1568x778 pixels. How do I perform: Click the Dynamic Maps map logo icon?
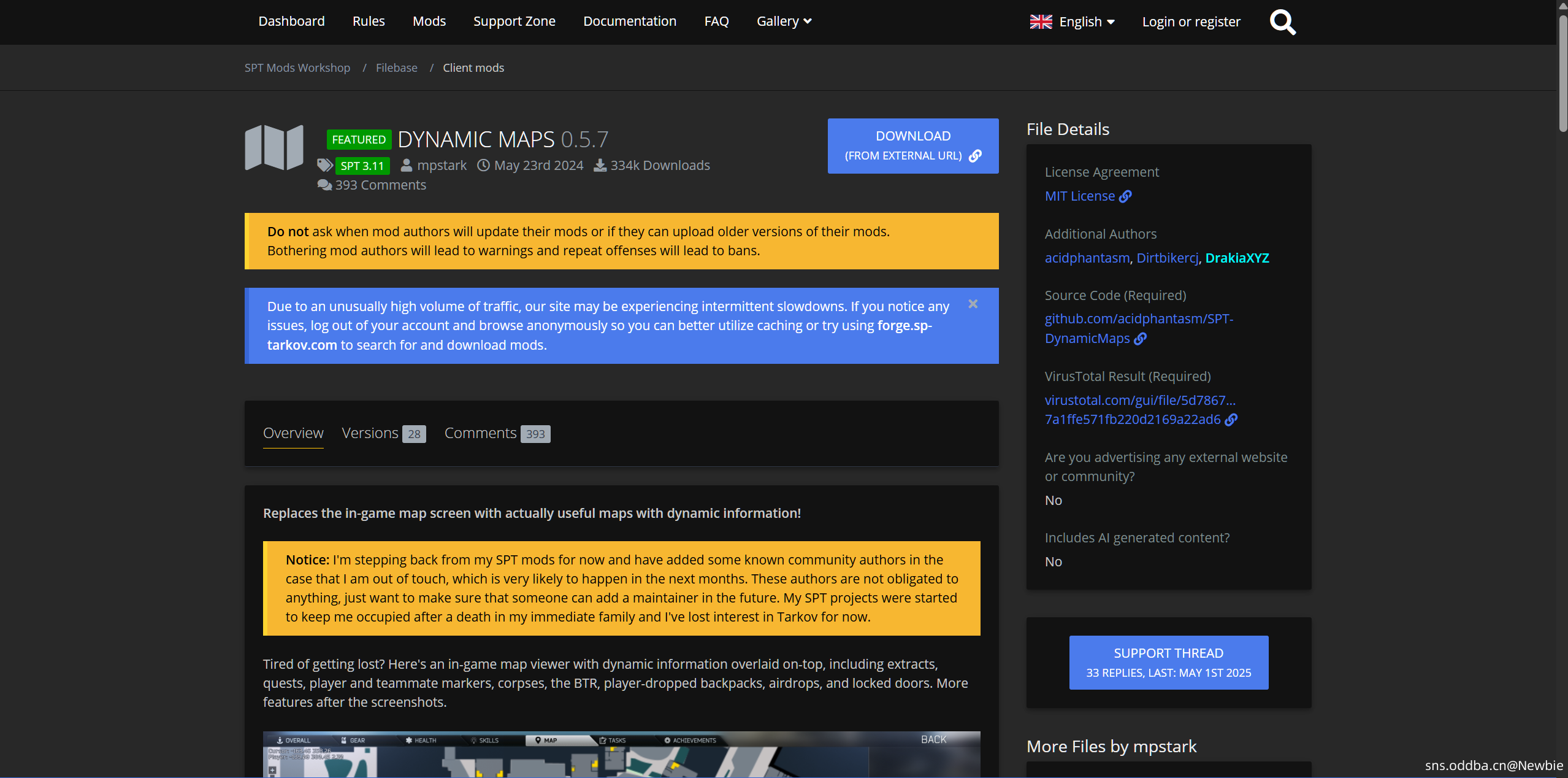click(x=274, y=147)
